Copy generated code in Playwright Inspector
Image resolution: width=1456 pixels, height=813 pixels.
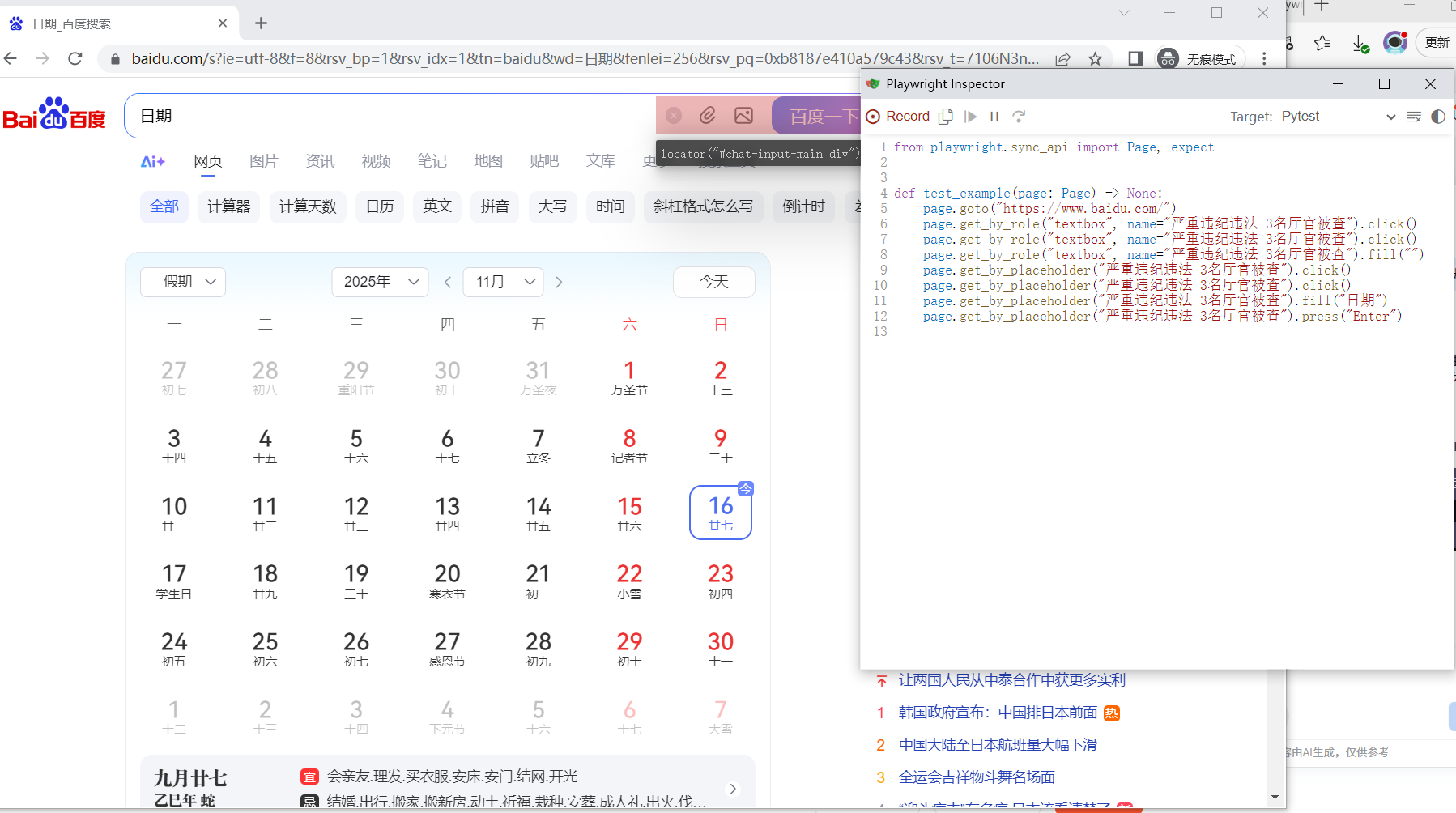(x=946, y=116)
